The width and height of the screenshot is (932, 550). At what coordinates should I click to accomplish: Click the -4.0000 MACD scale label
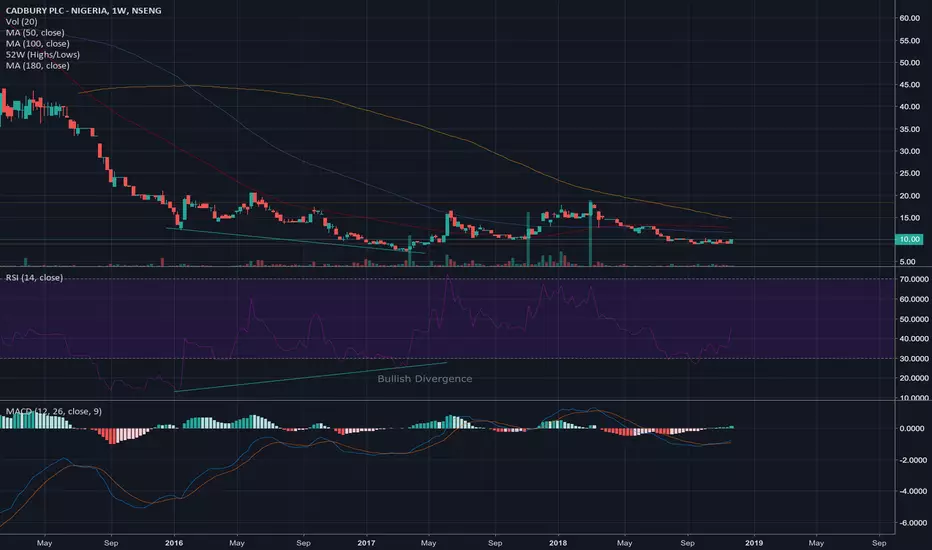(x=912, y=491)
